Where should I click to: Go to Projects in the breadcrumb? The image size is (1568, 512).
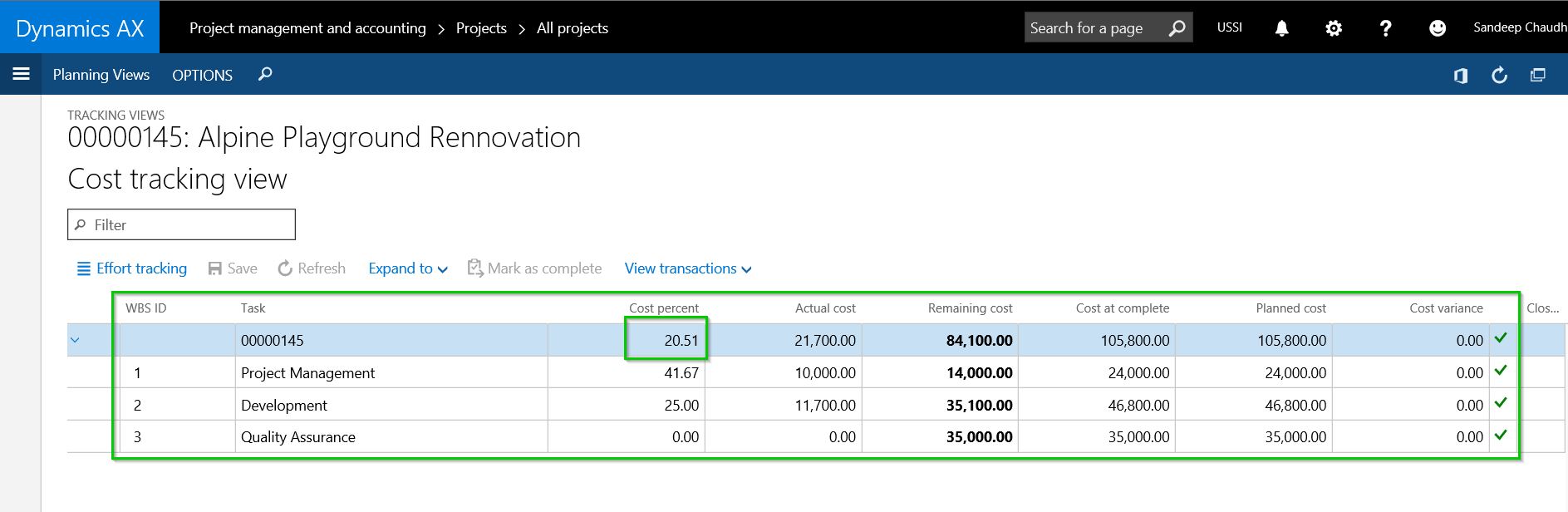point(481,28)
